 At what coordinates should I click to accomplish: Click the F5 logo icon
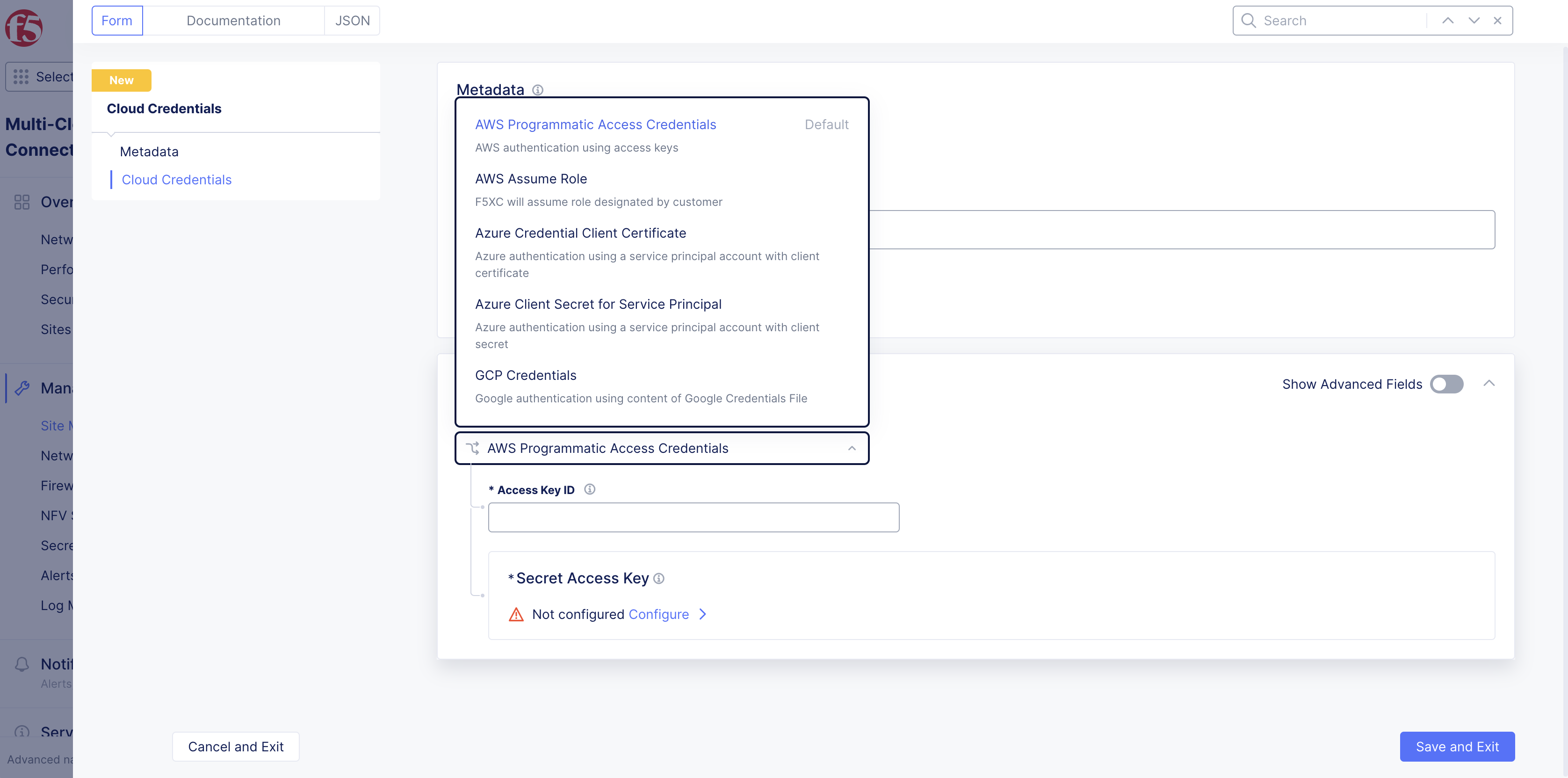click(x=24, y=28)
